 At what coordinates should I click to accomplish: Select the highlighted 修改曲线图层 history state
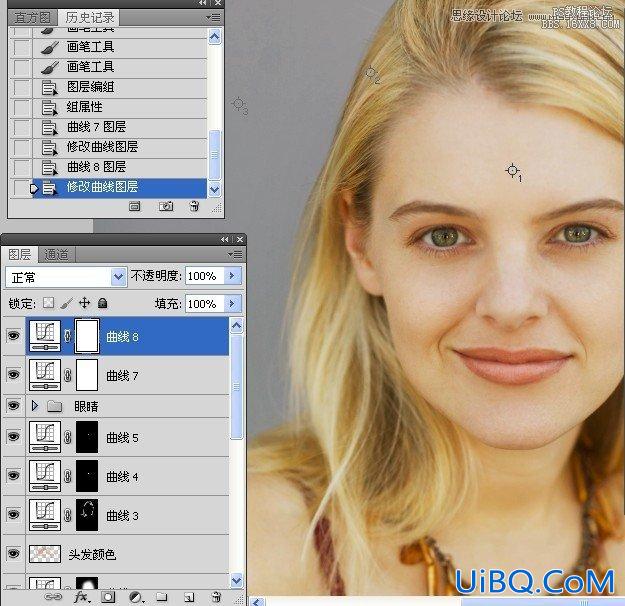pyautogui.click(x=120, y=187)
